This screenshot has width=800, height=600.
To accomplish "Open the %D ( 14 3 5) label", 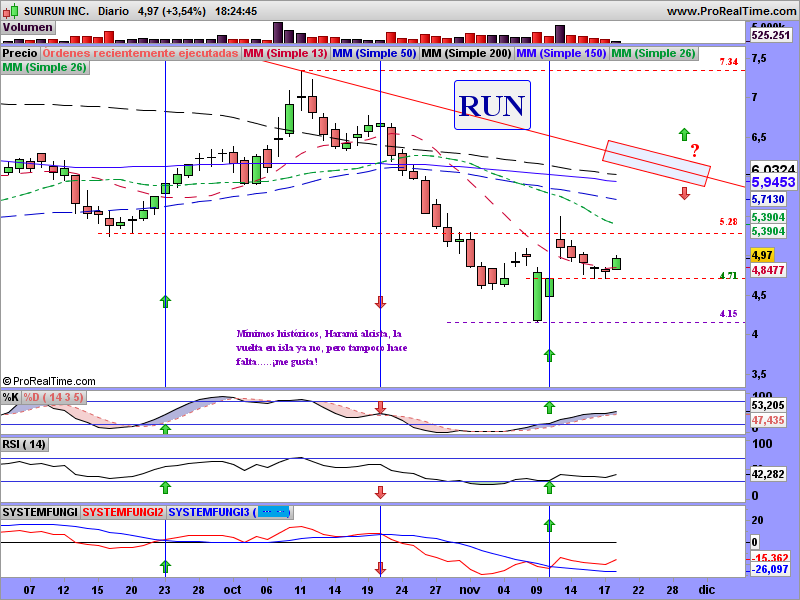I will (x=54, y=397).
